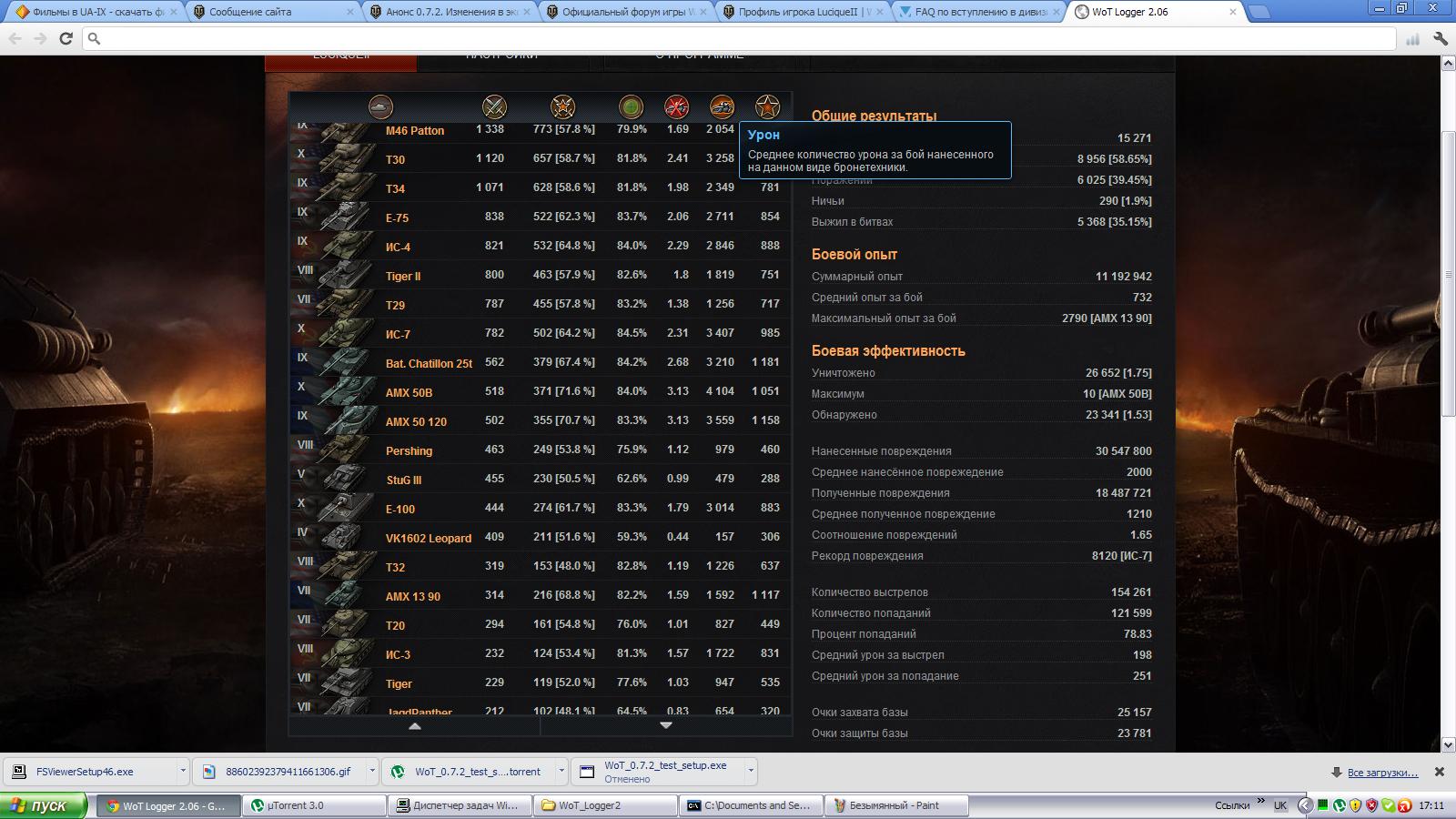This screenshot has height=819, width=1456.
Task: Open the Chrome wrench menu
Action: pos(1441,38)
